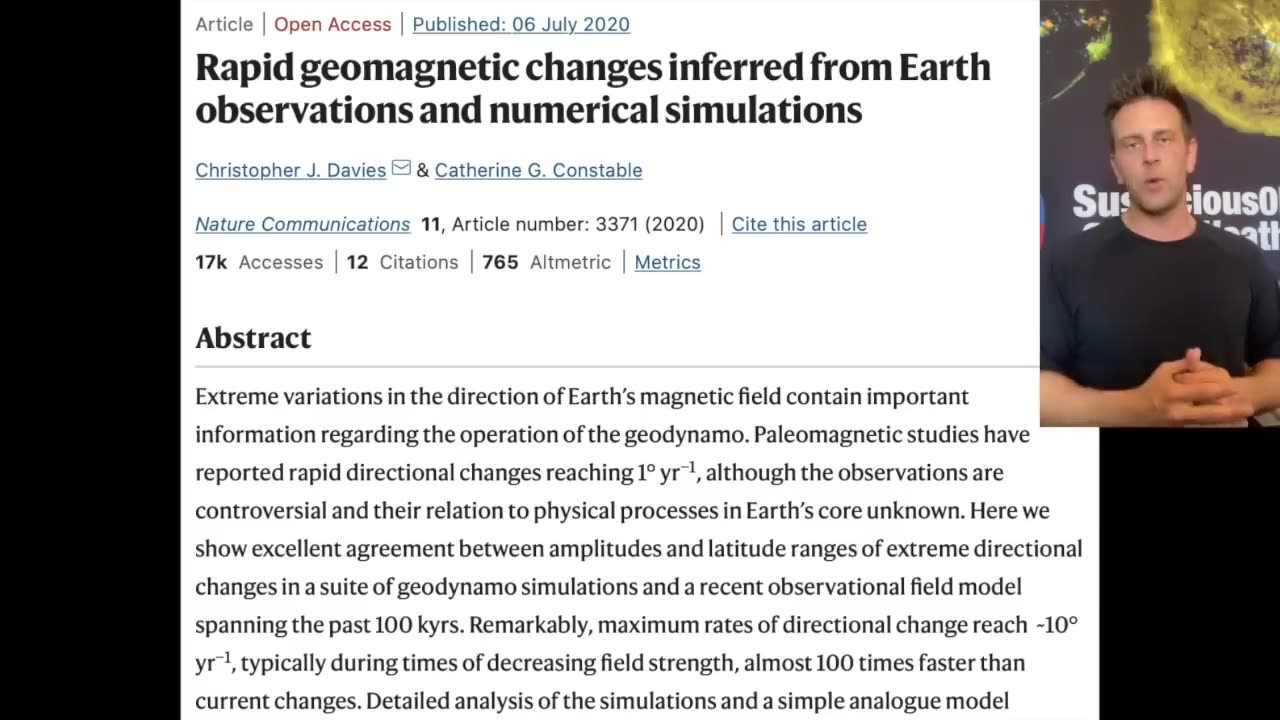Select the Abstract section heading
The height and width of the screenshot is (720, 1280).
[253, 338]
